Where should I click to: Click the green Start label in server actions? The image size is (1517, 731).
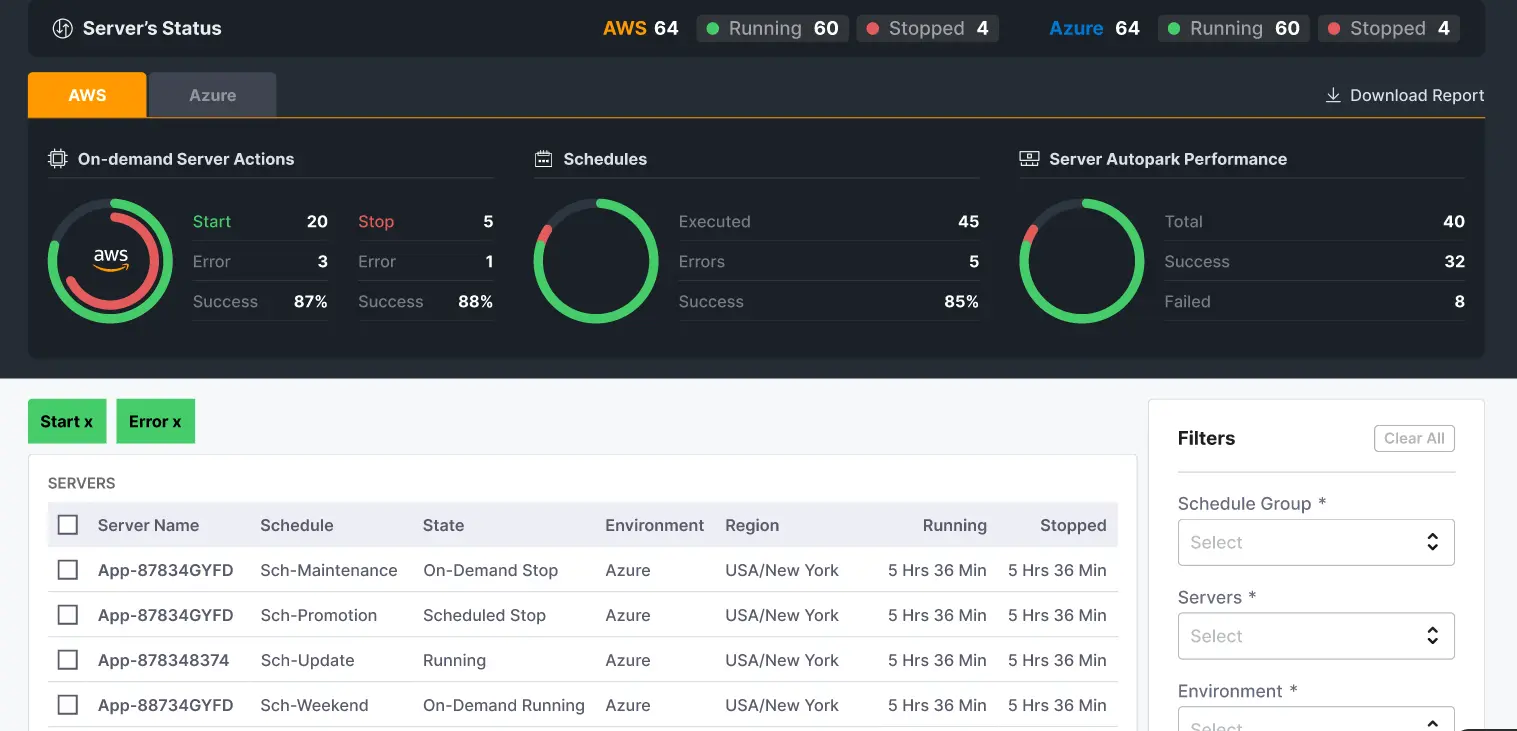(212, 221)
